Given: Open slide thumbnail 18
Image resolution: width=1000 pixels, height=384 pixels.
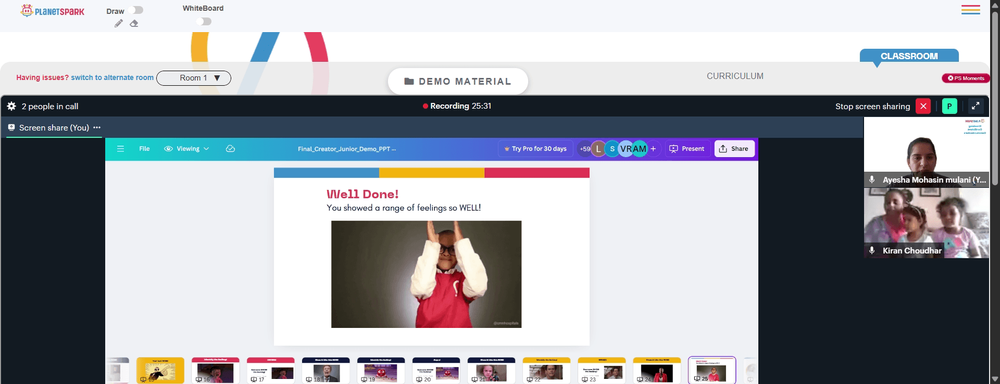Looking at the screenshot, I should coord(326,371).
